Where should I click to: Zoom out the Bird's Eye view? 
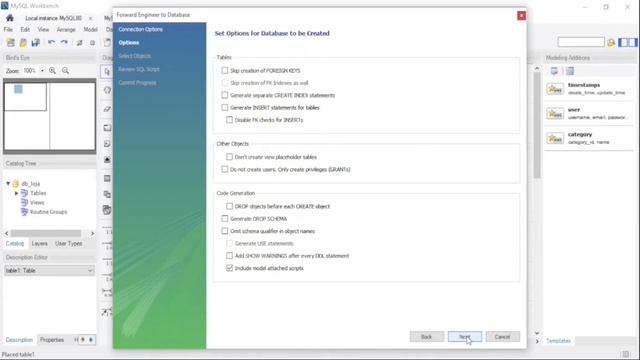tap(65, 71)
